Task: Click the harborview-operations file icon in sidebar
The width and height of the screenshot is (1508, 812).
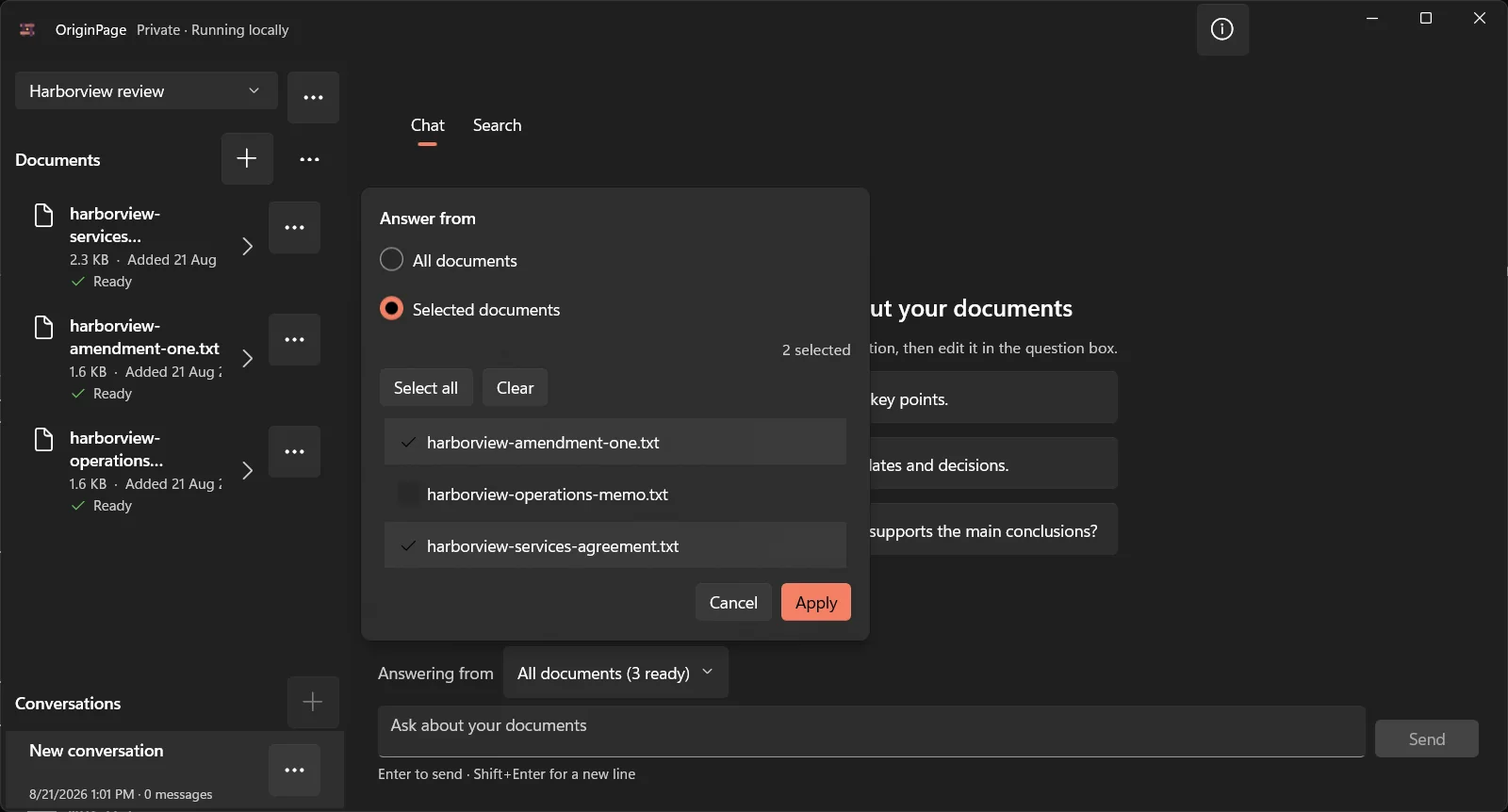Action: 43,439
